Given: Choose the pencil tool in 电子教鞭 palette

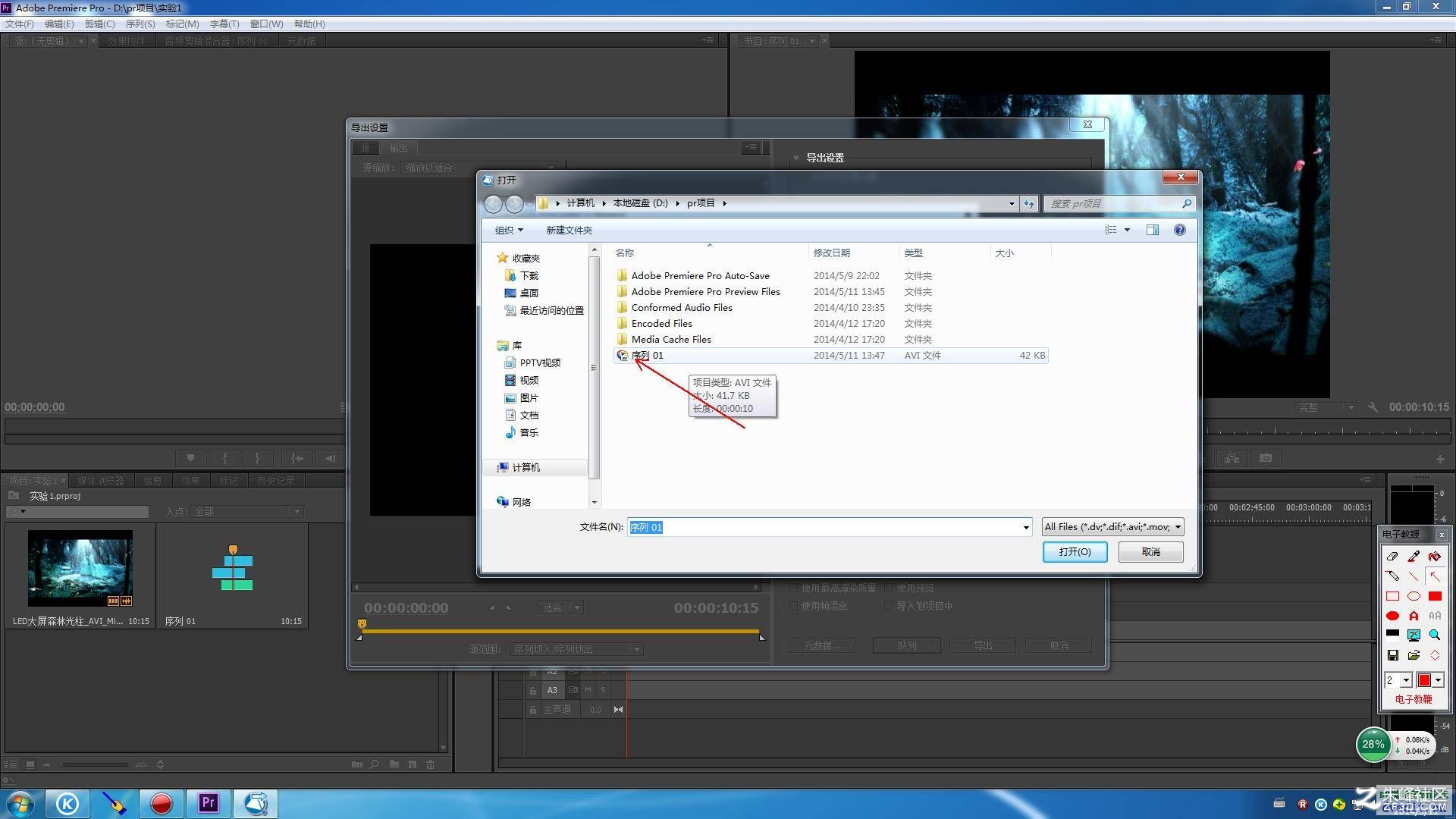Looking at the screenshot, I should 1392,576.
